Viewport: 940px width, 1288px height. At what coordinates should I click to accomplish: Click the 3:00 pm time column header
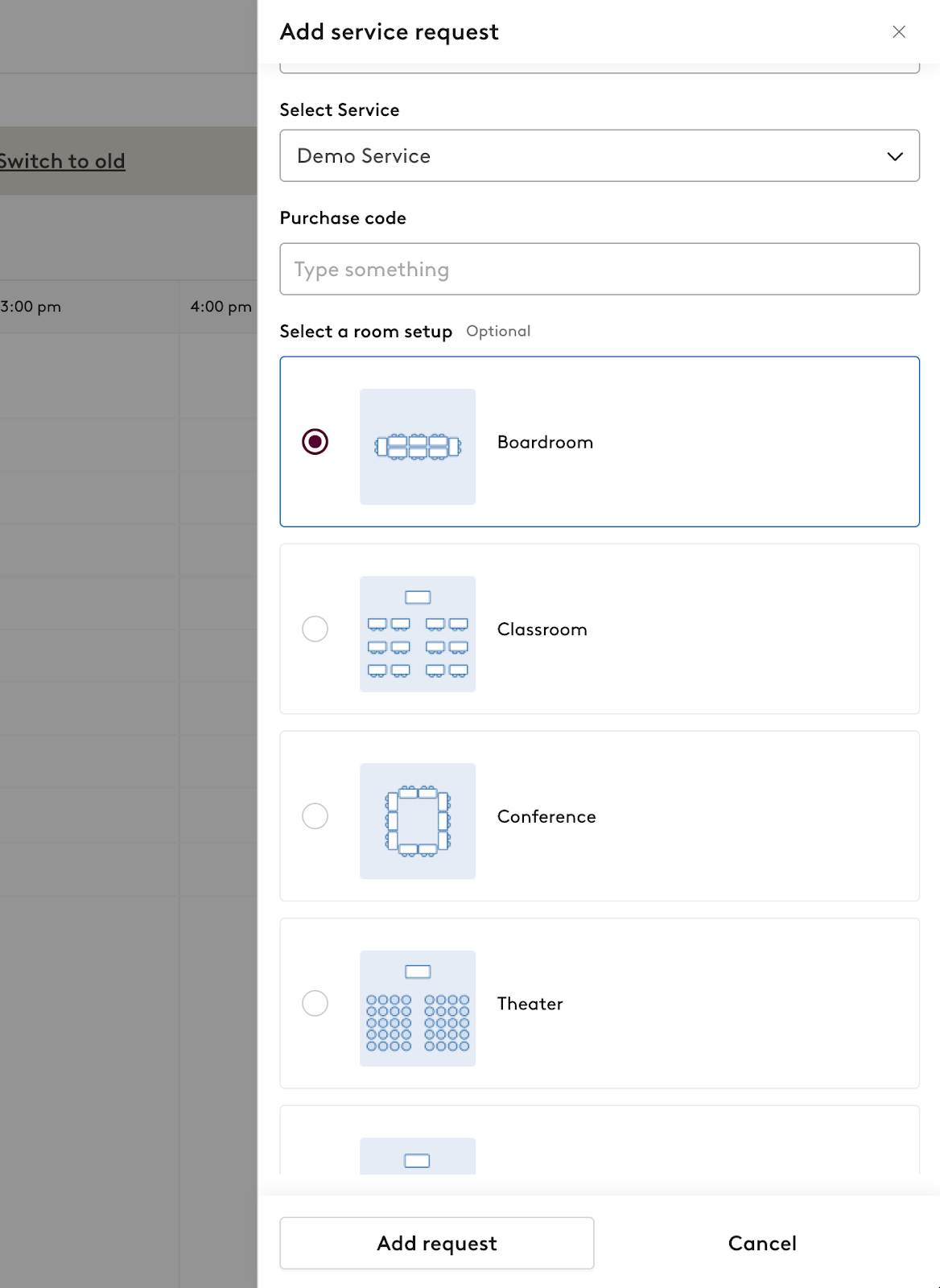pyautogui.click(x=31, y=307)
